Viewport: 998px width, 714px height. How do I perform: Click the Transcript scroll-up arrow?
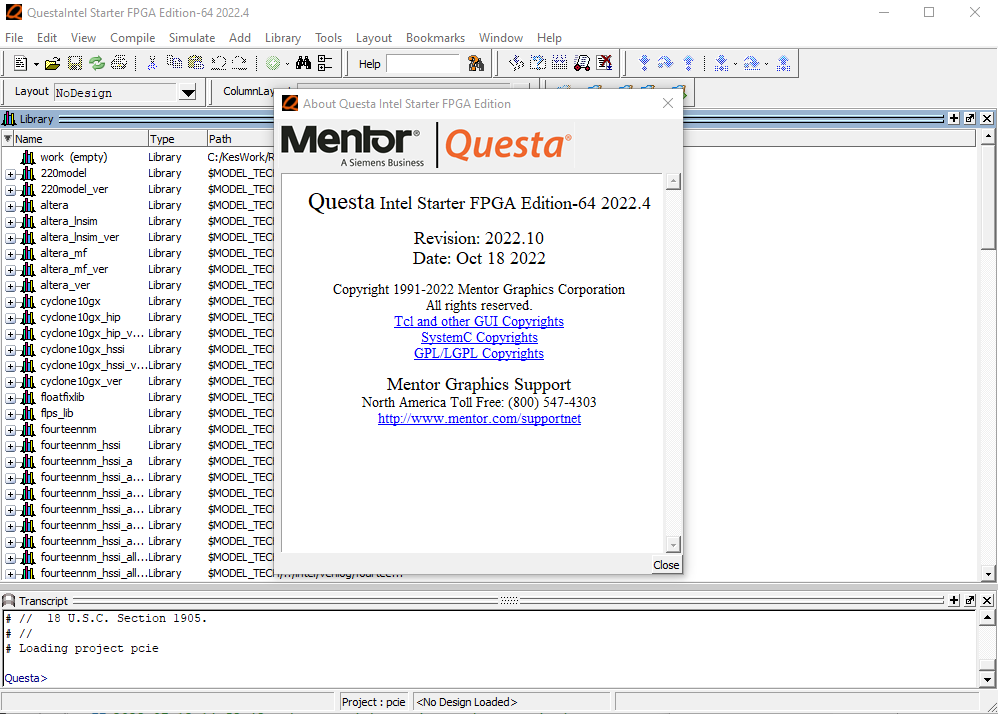pyautogui.click(x=987, y=617)
